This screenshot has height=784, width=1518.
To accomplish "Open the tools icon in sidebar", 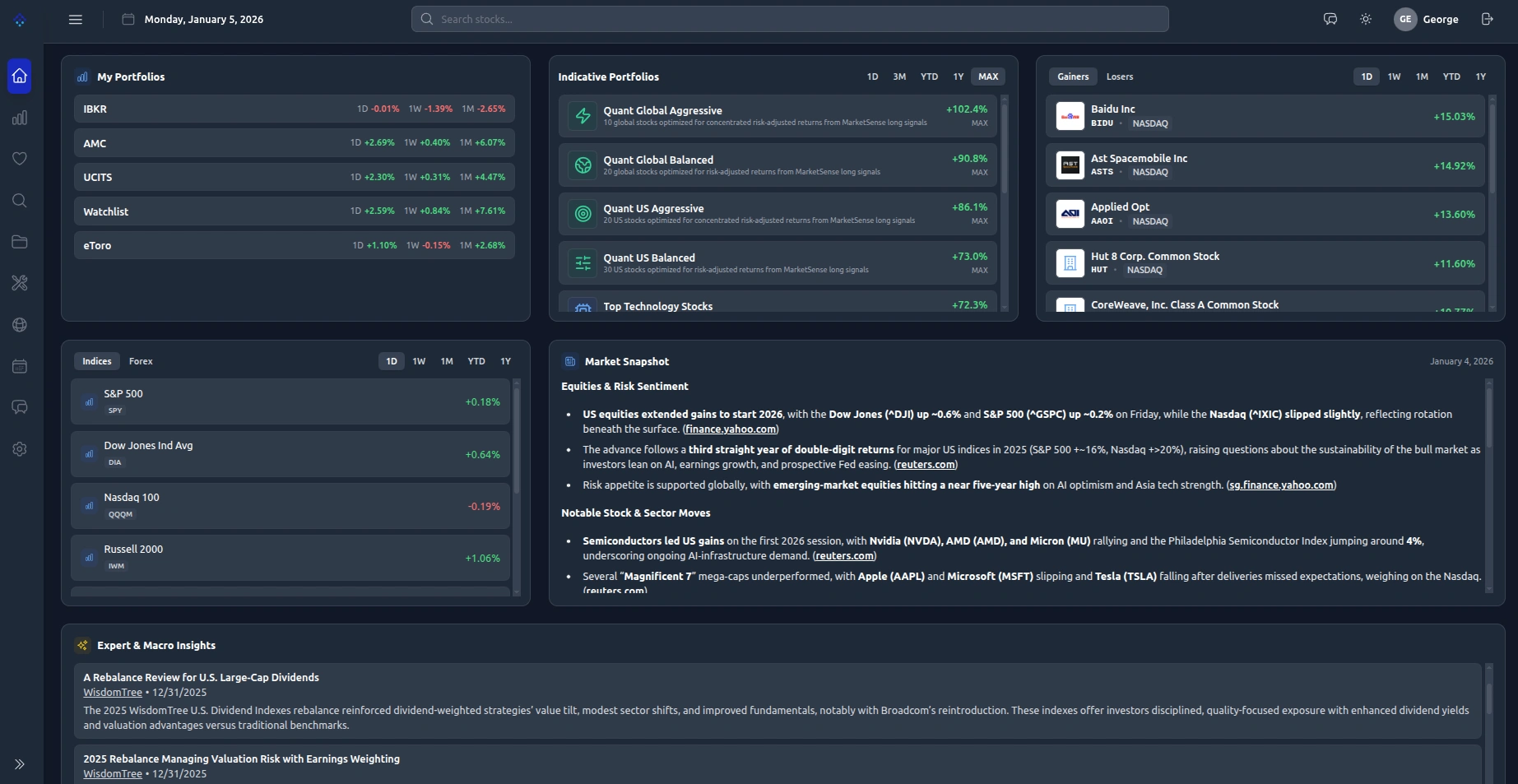I will click(x=20, y=283).
